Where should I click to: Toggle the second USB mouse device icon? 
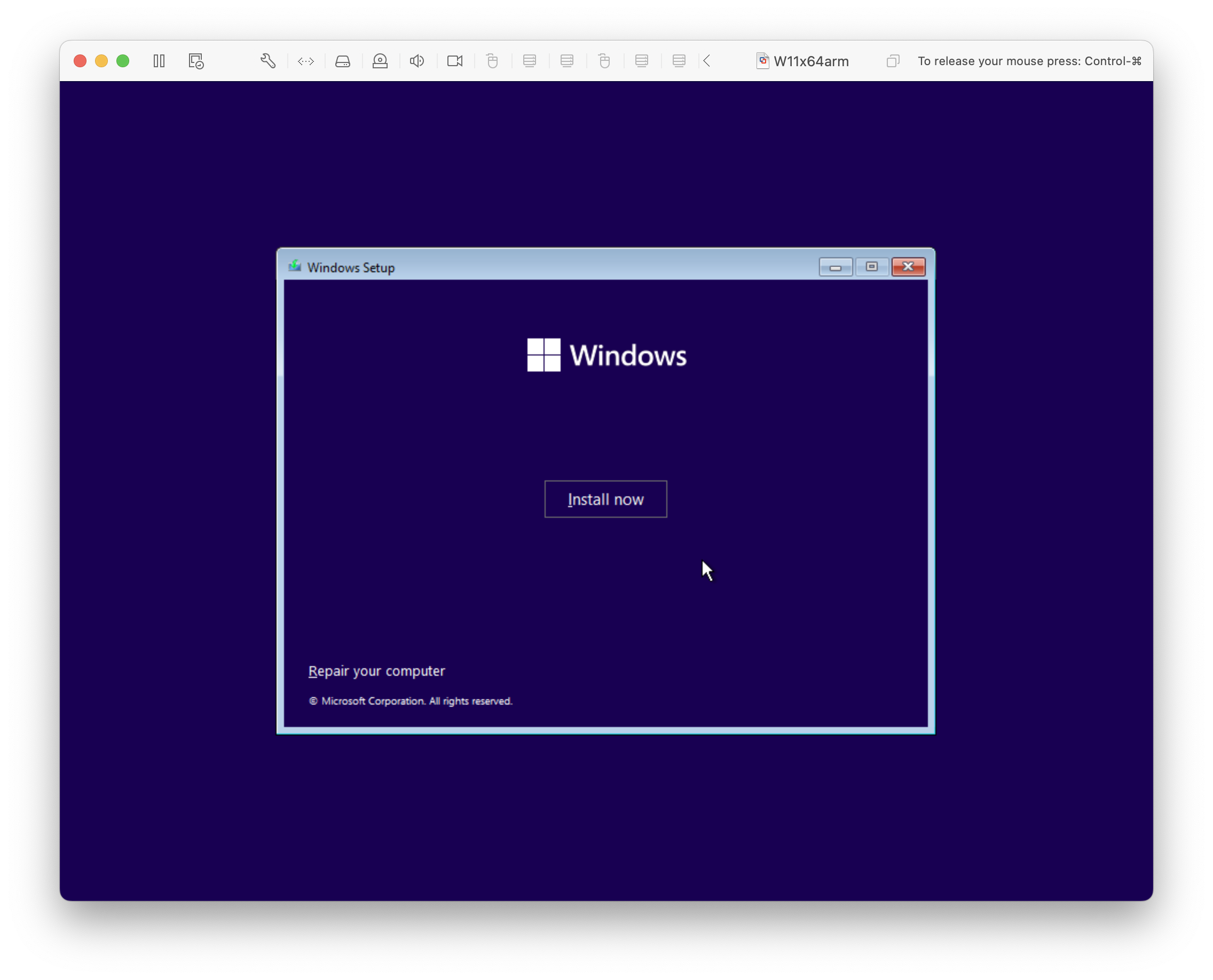[x=604, y=61]
